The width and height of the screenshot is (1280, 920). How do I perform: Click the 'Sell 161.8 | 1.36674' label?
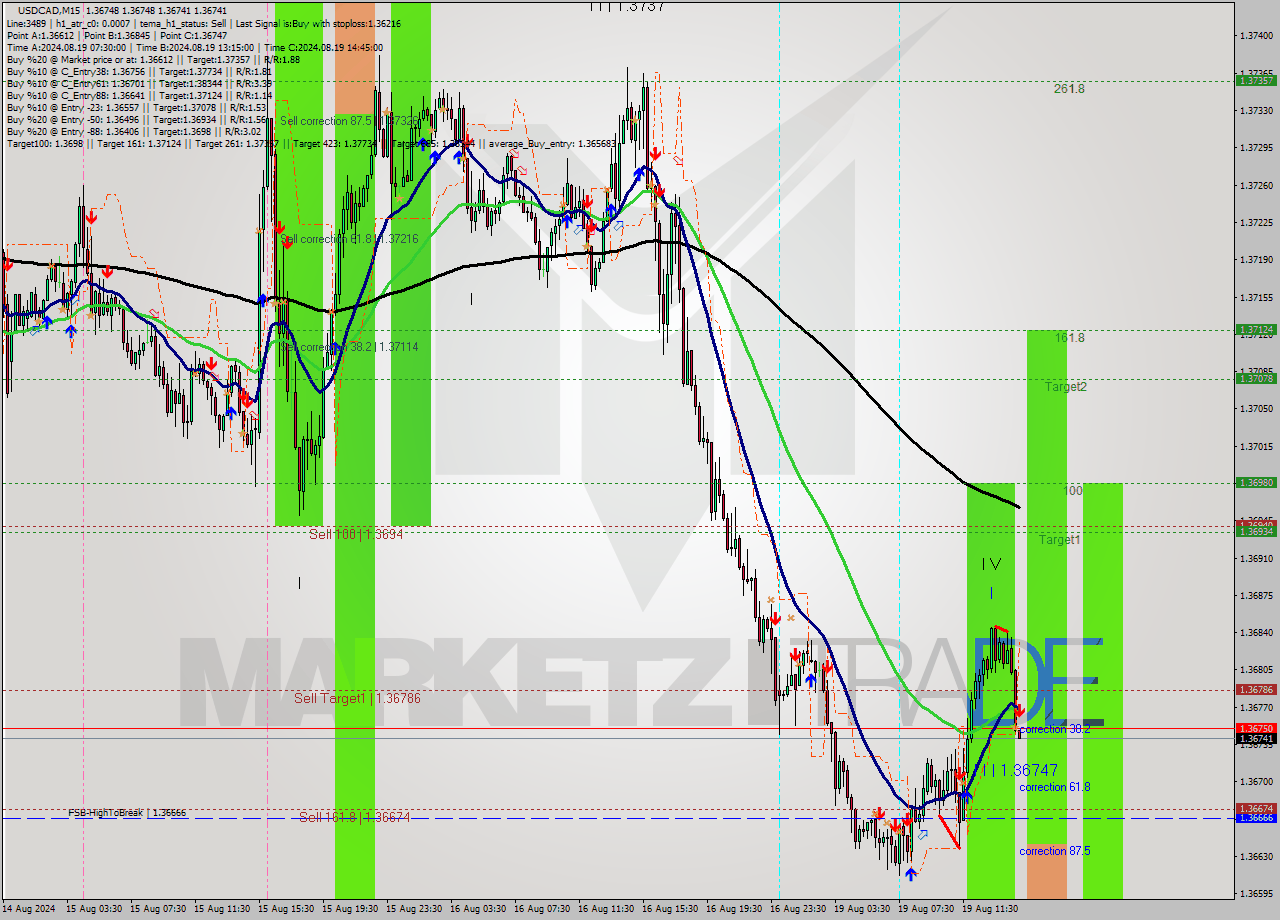(x=355, y=817)
